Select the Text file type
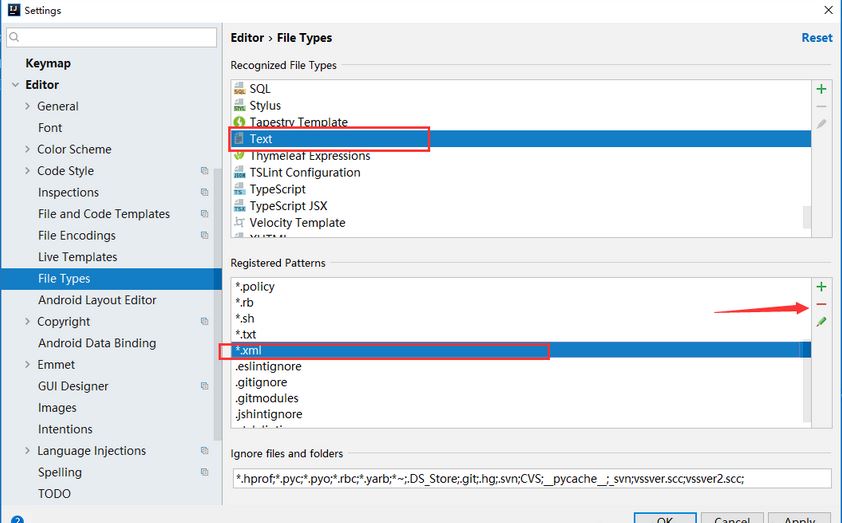Screen dimensions: 842x523 (x=521, y=139)
